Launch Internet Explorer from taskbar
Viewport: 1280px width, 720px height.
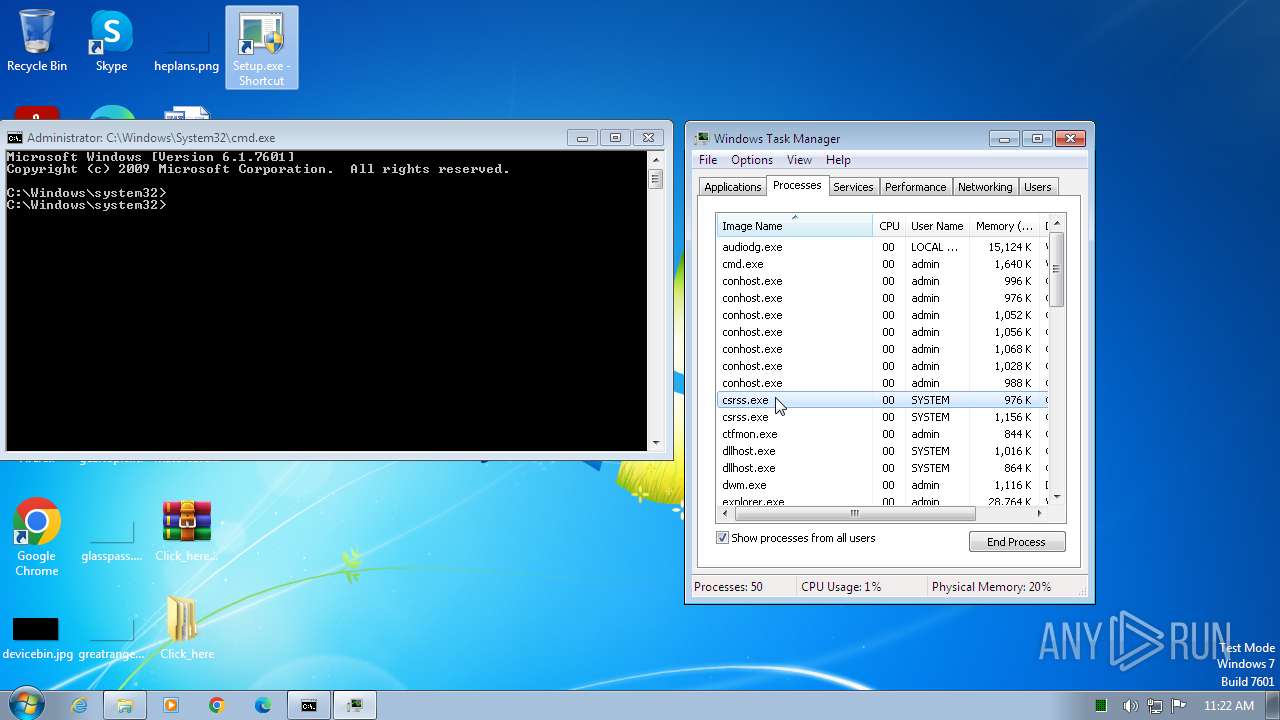point(79,705)
